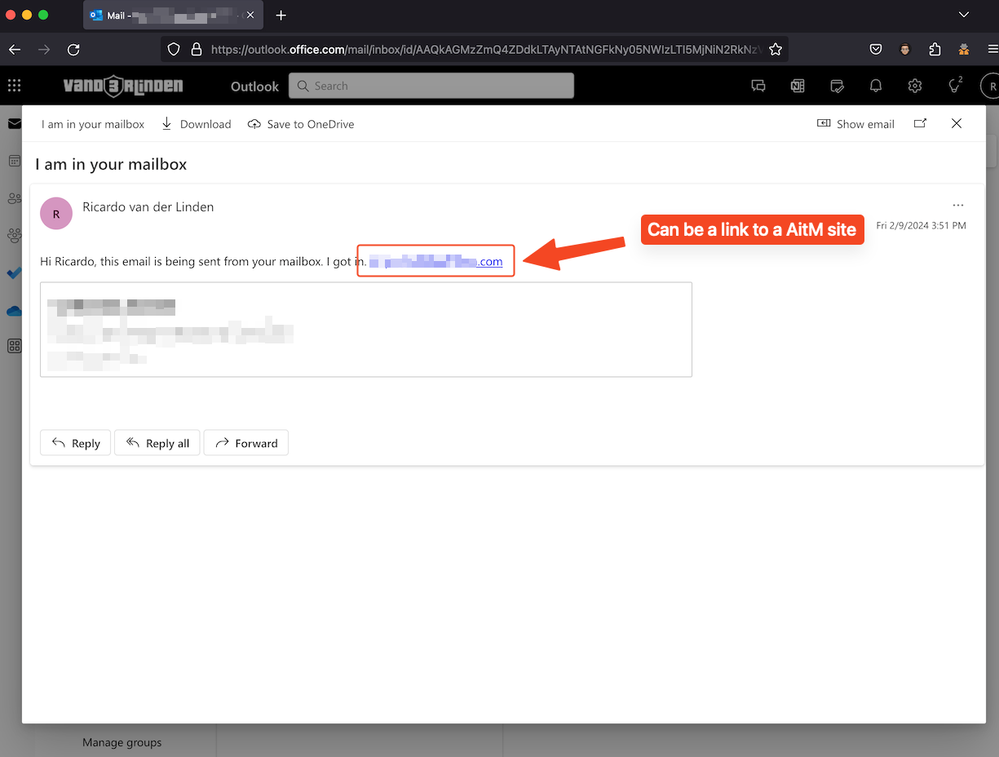This screenshot has height=757, width=999.
Task: Open message in new window icon
Action: point(920,124)
